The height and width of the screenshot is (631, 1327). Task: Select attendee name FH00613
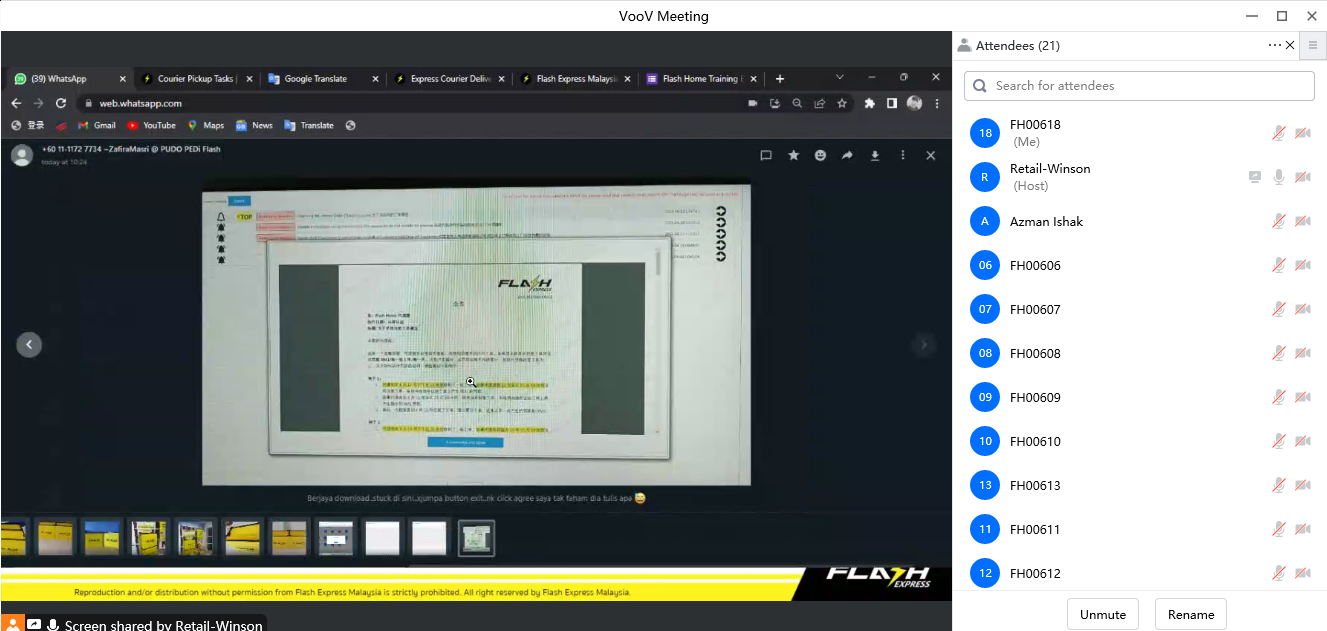[1035, 485]
